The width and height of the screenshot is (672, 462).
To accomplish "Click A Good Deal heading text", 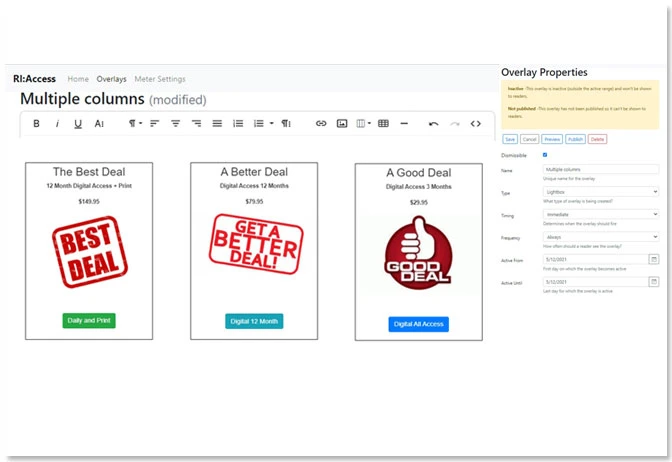I will tap(419, 173).
